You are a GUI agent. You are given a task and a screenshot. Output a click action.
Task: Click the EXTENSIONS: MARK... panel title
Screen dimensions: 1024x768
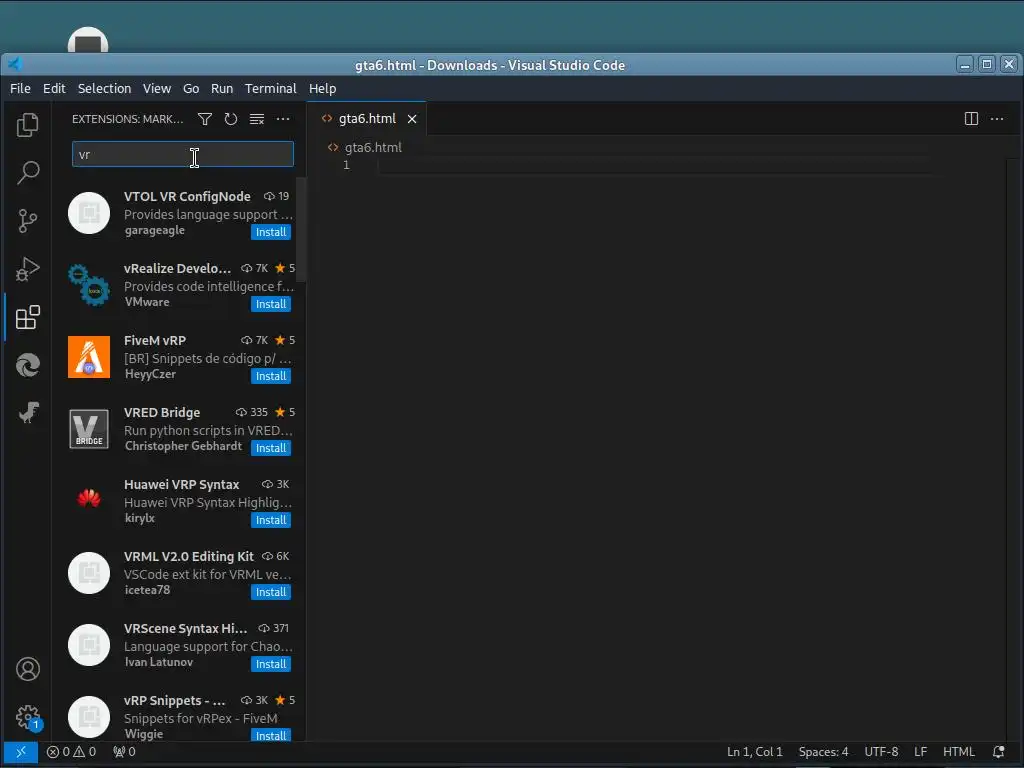click(x=127, y=119)
